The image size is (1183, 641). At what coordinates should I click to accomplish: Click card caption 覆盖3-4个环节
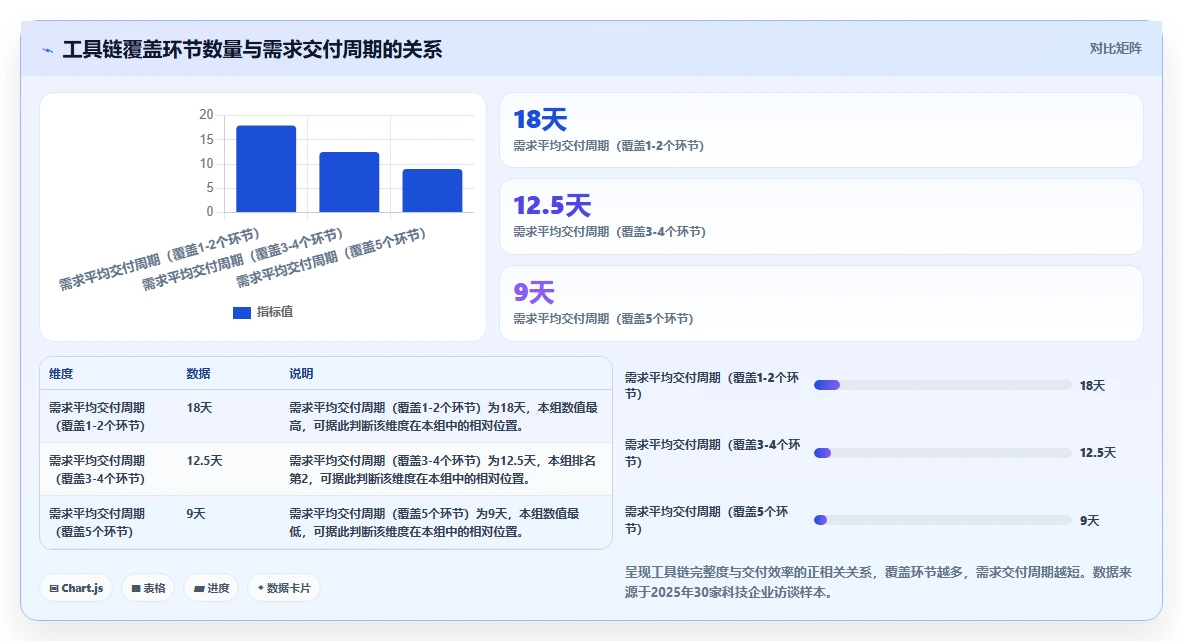(x=610, y=232)
